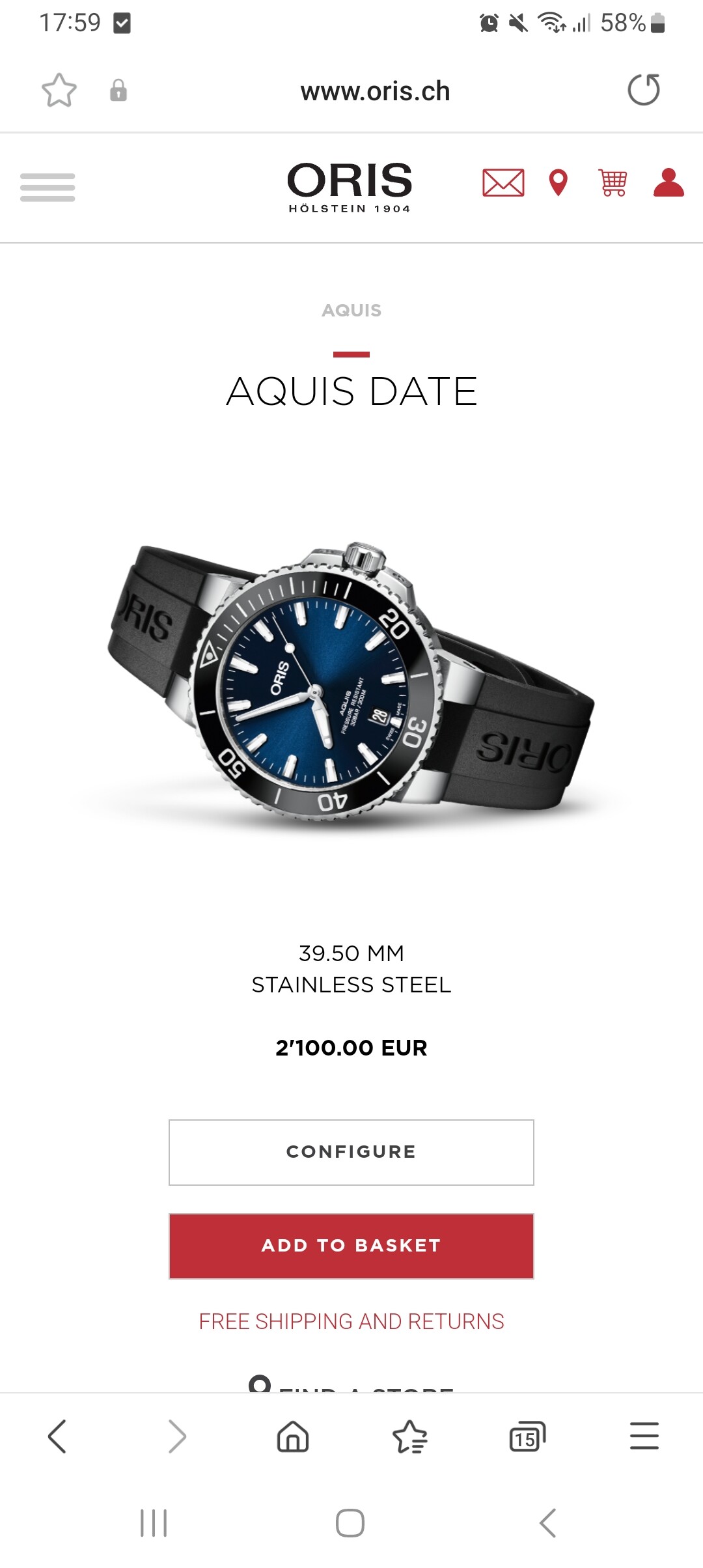Click the Configure button
Screen dimensions: 703x1568
[351, 1152]
